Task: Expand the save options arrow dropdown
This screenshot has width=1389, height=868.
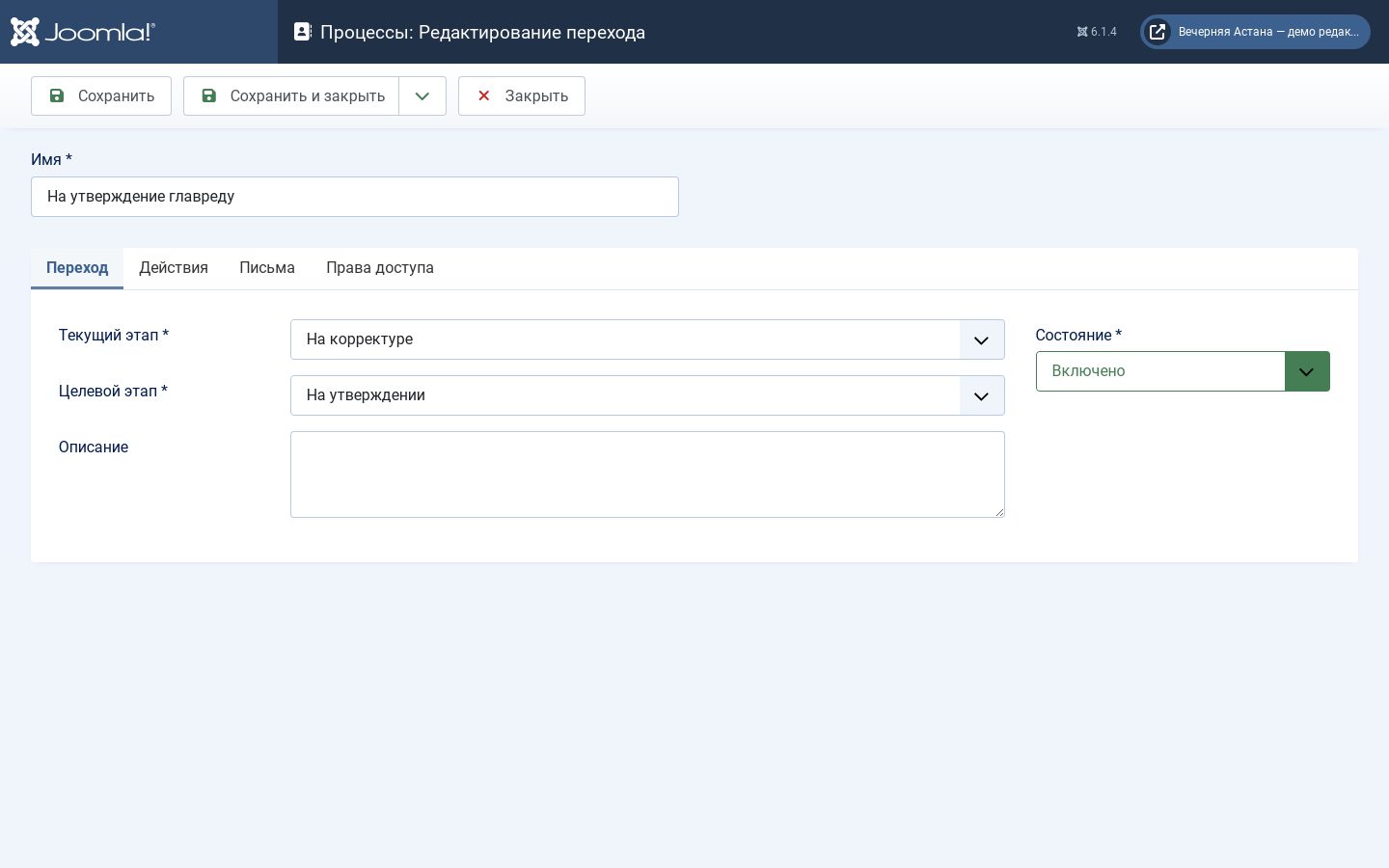Action: 422,96
